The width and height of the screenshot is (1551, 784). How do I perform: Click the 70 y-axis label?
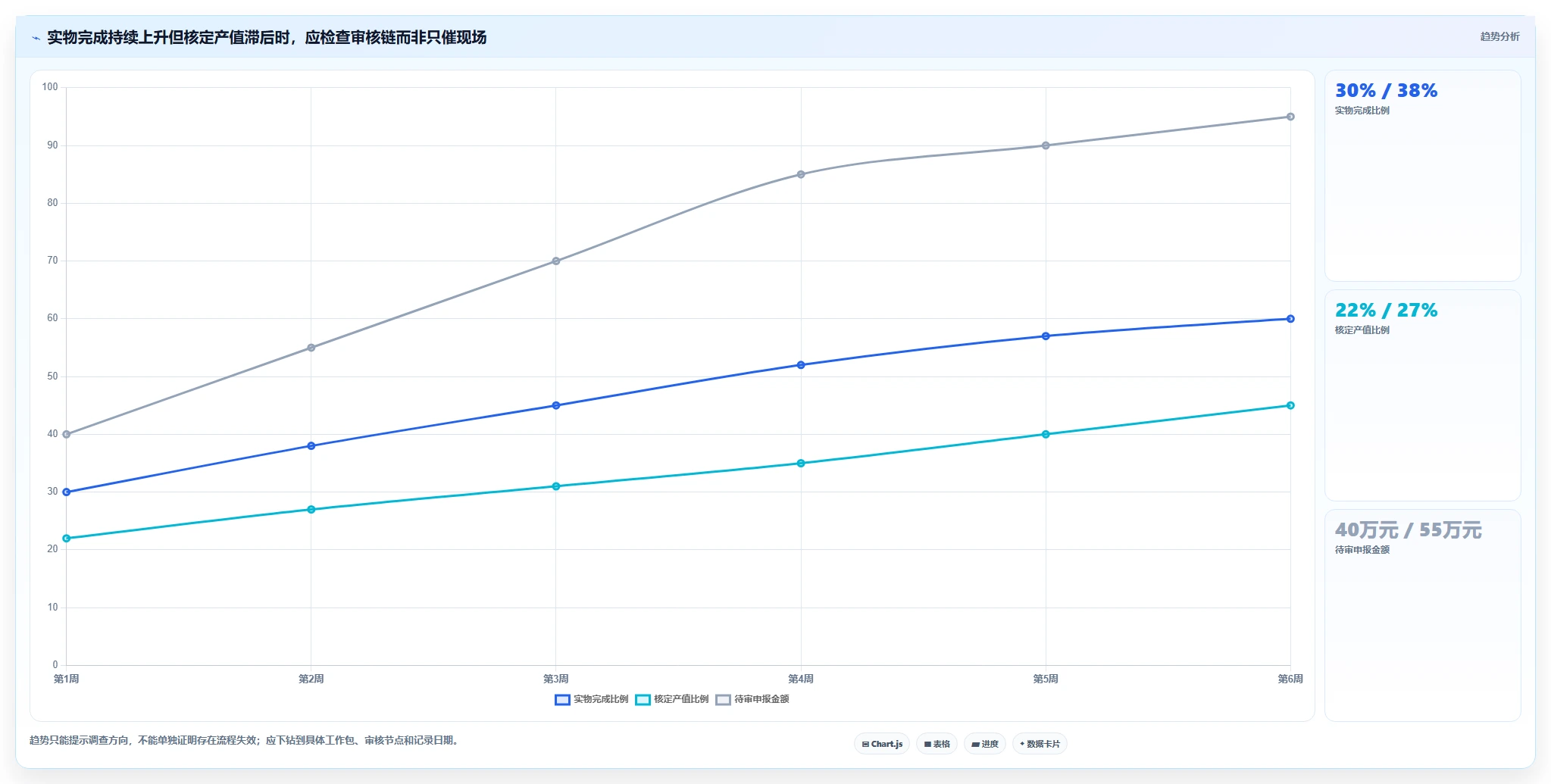pos(52,261)
